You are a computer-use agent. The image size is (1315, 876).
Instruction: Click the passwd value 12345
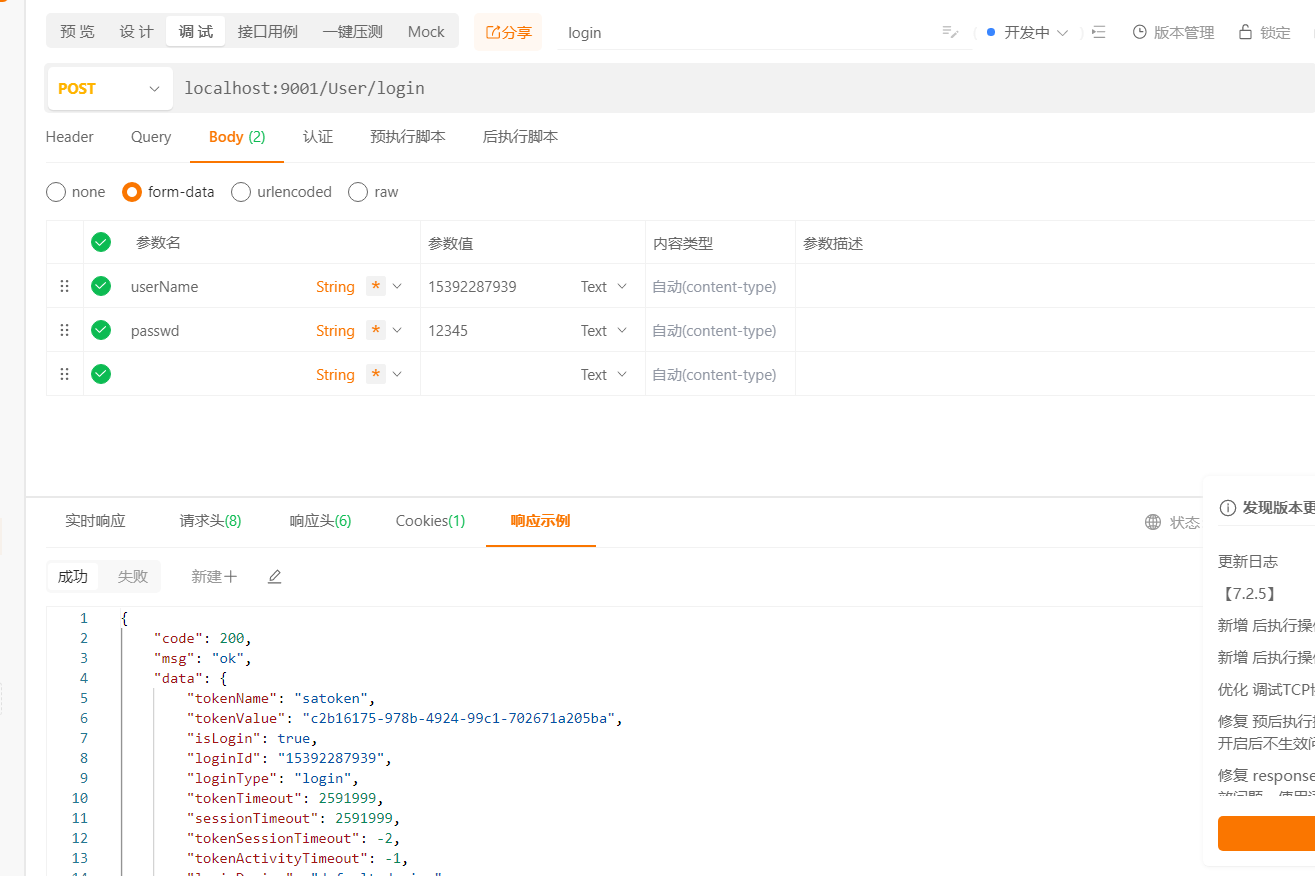(448, 330)
